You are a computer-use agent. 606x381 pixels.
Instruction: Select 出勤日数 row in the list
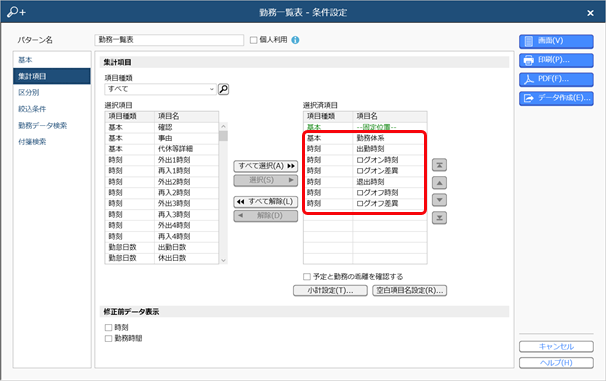coord(162,247)
